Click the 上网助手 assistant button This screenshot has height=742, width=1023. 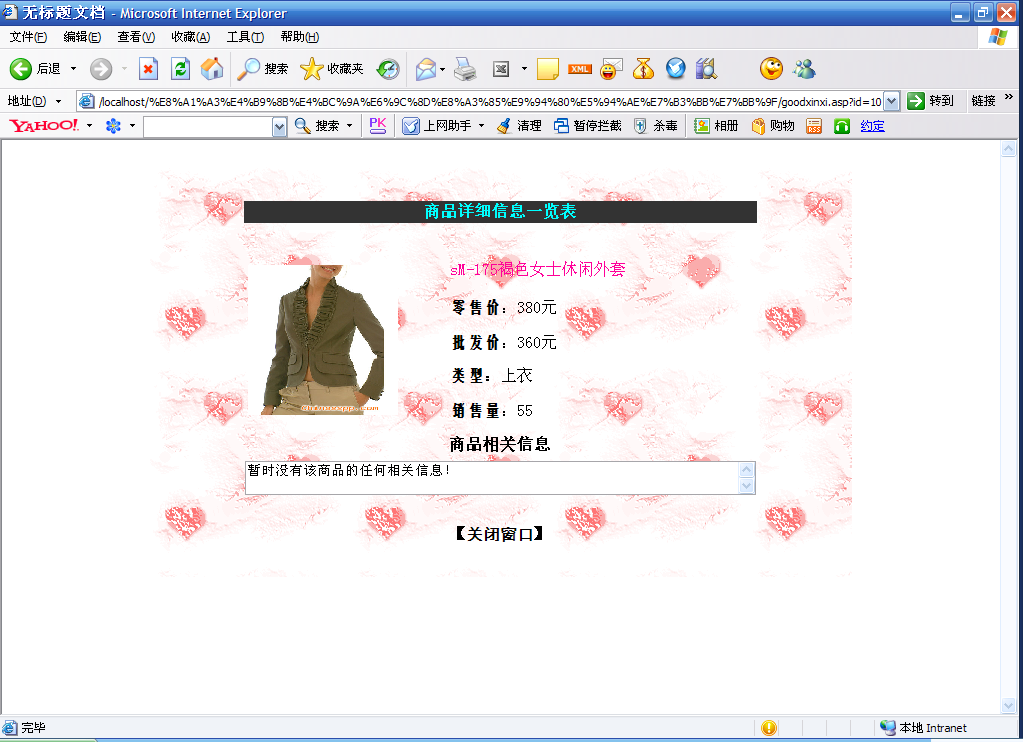[436, 125]
